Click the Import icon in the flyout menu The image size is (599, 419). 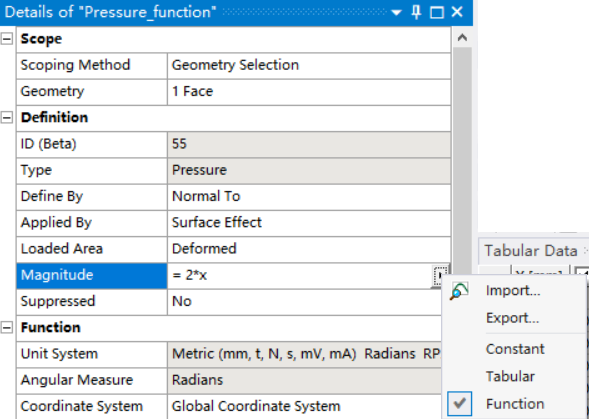(459, 291)
